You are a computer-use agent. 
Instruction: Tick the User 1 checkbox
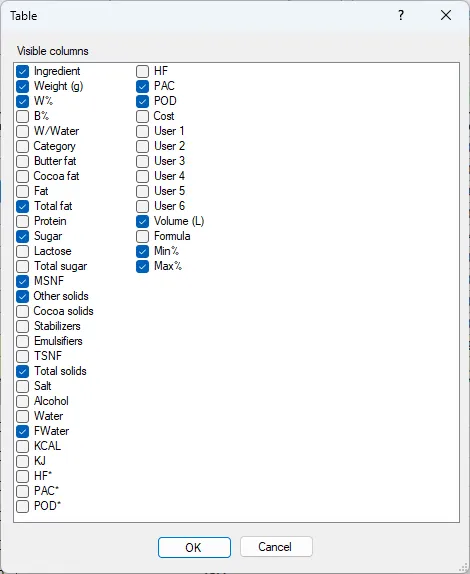click(142, 131)
